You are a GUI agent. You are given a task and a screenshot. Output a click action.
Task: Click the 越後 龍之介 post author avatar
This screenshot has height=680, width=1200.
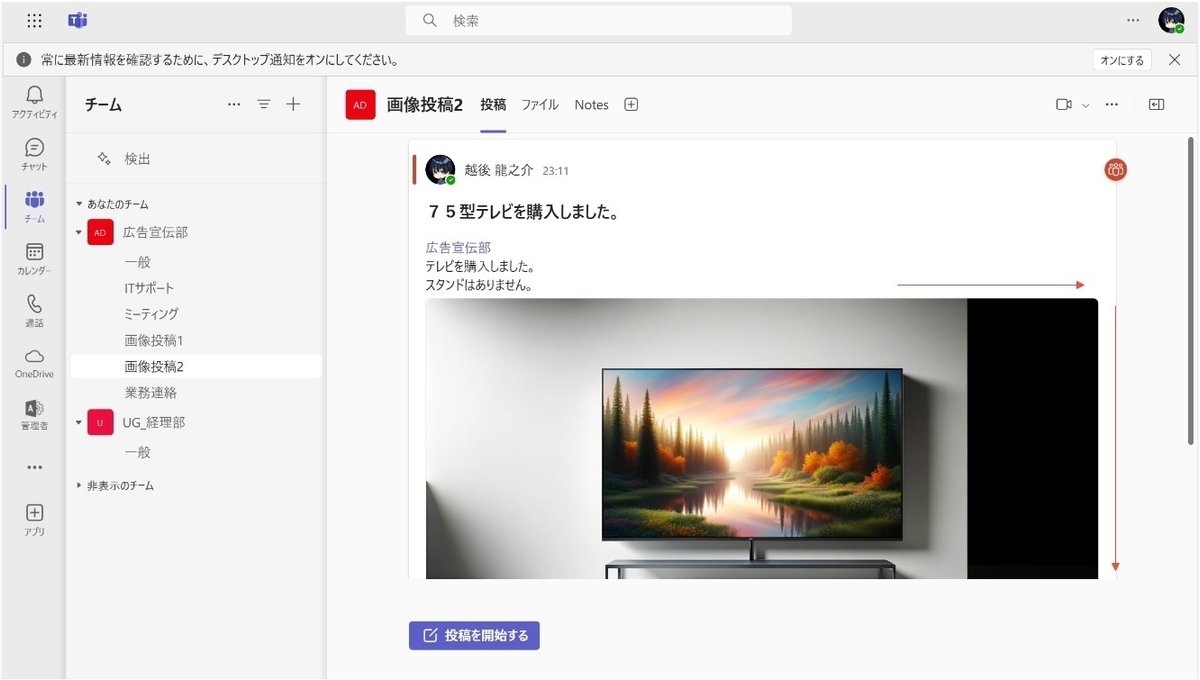440,170
